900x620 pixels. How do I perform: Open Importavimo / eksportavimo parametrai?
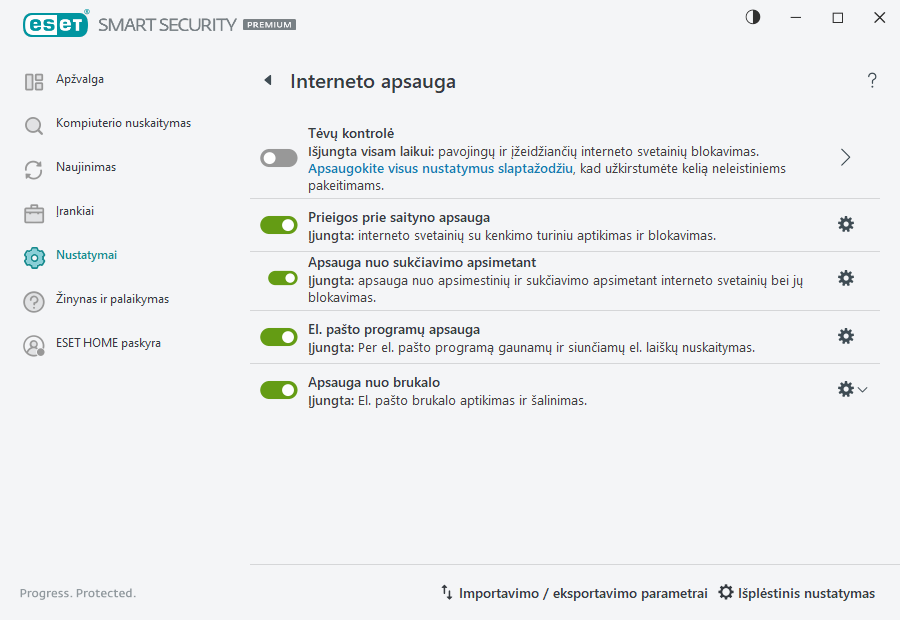(576, 593)
